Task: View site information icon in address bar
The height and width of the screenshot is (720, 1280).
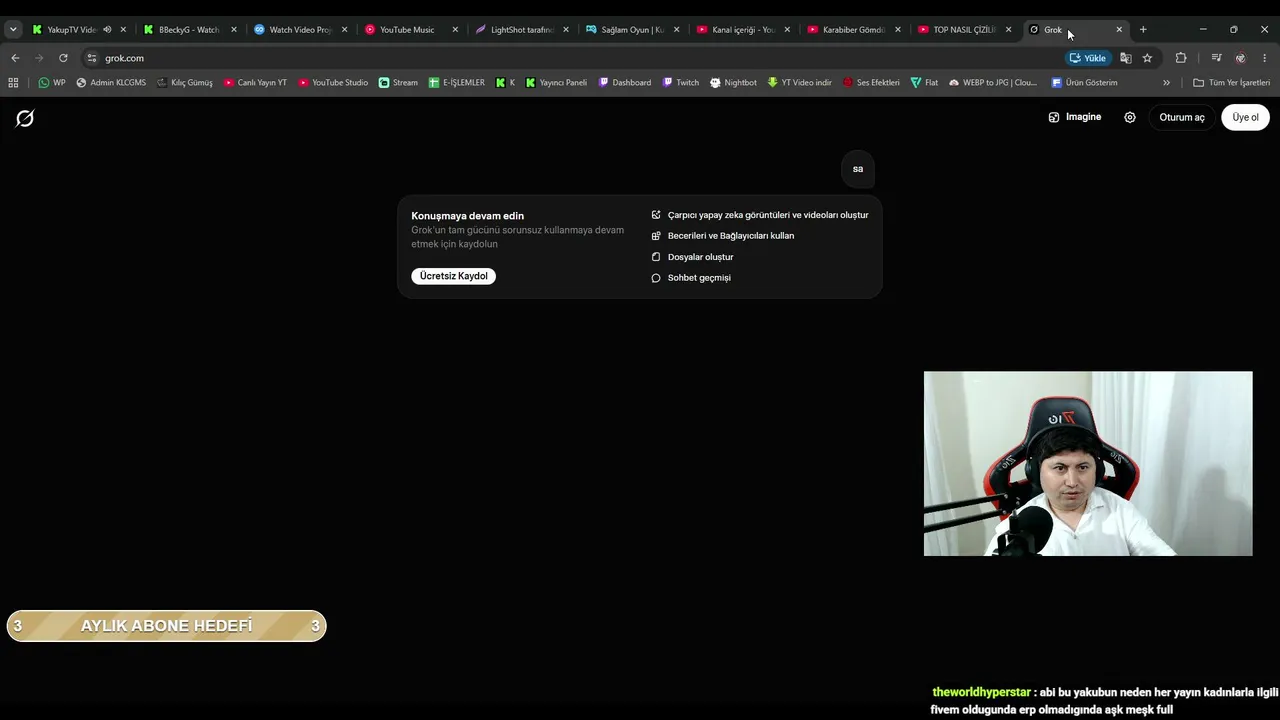Action: (x=92, y=58)
